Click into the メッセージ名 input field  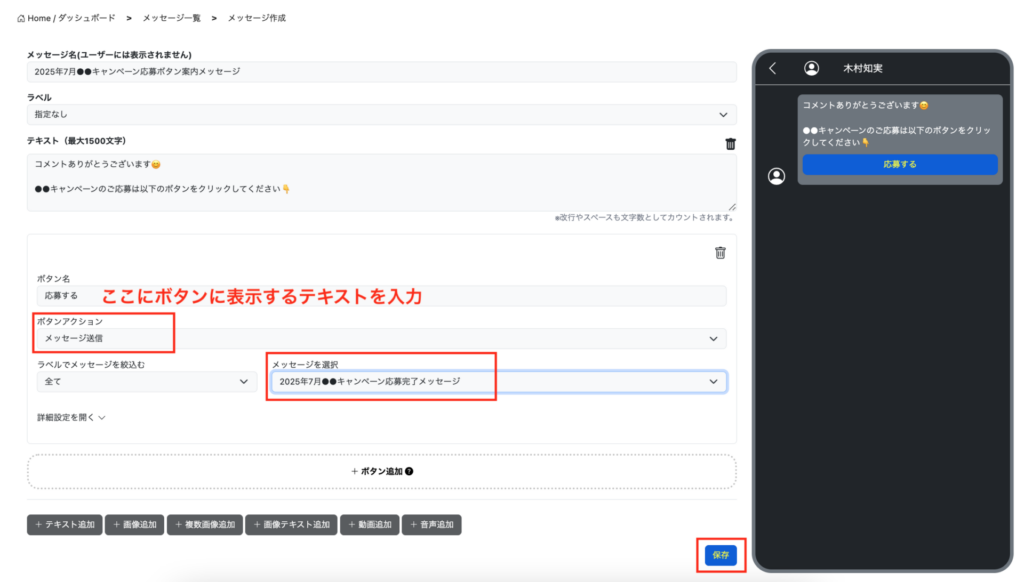[381, 72]
